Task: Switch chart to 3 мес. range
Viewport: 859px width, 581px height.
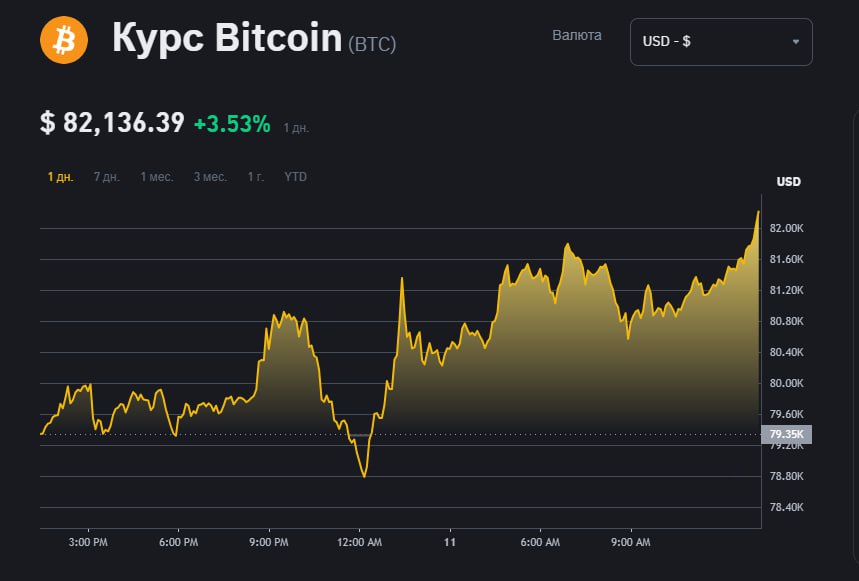Action: 210,177
